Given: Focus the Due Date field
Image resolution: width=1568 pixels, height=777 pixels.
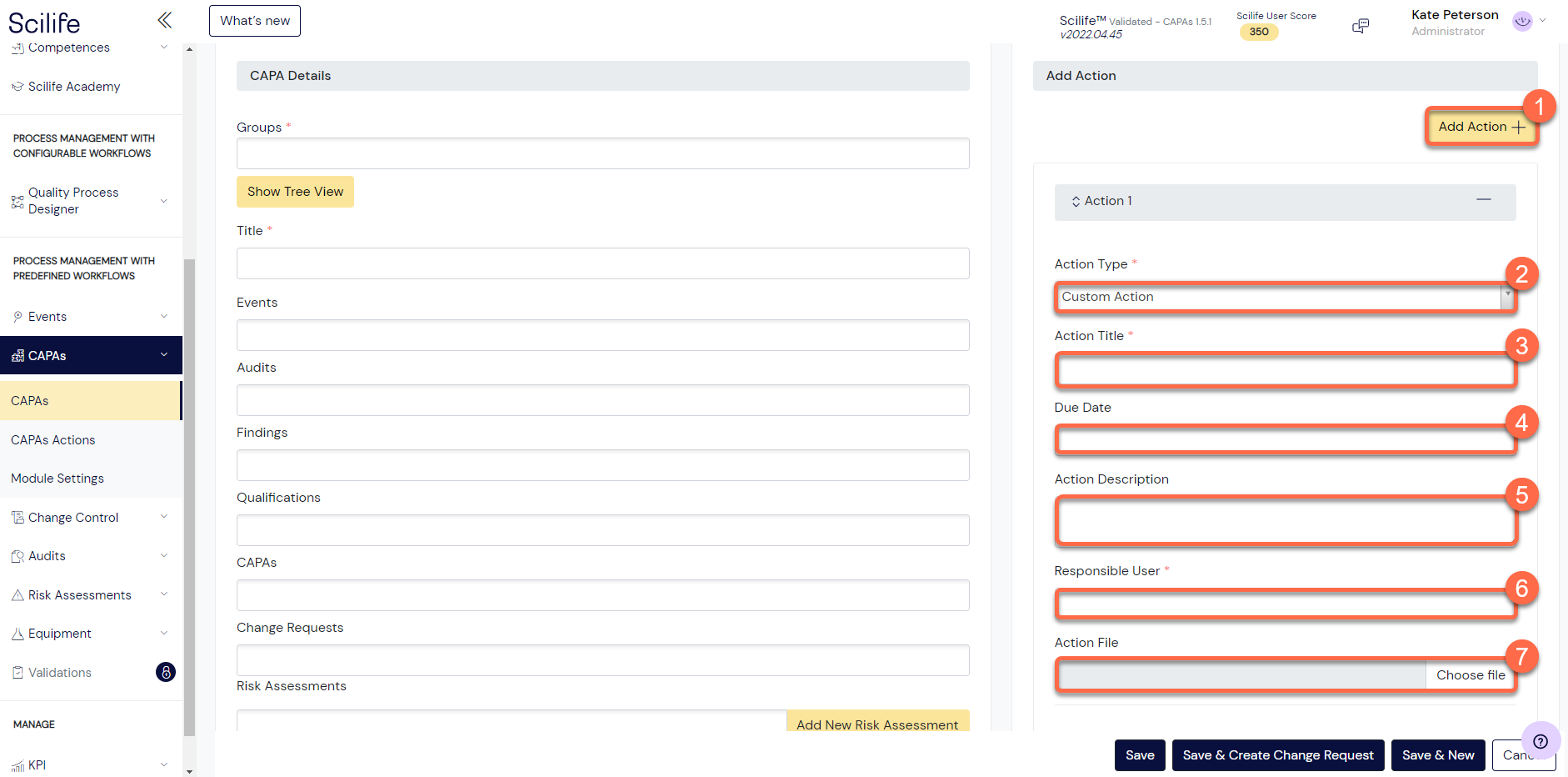Looking at the screenshot, I should (x=1285, y=439).
